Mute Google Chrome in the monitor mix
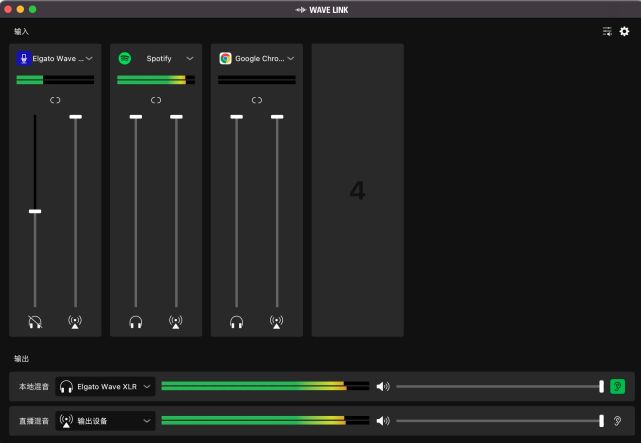 click(x=236, y=322)
